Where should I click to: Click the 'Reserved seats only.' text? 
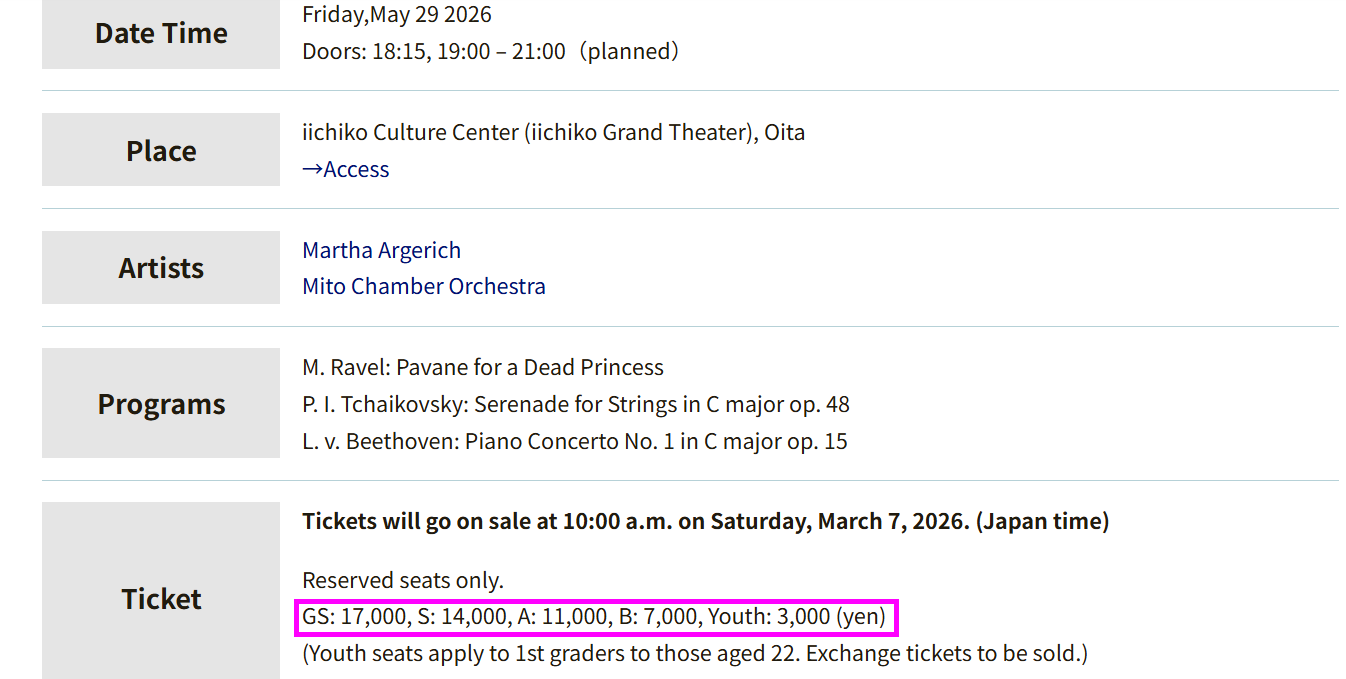pyautogui.click(x=403, y=581)
